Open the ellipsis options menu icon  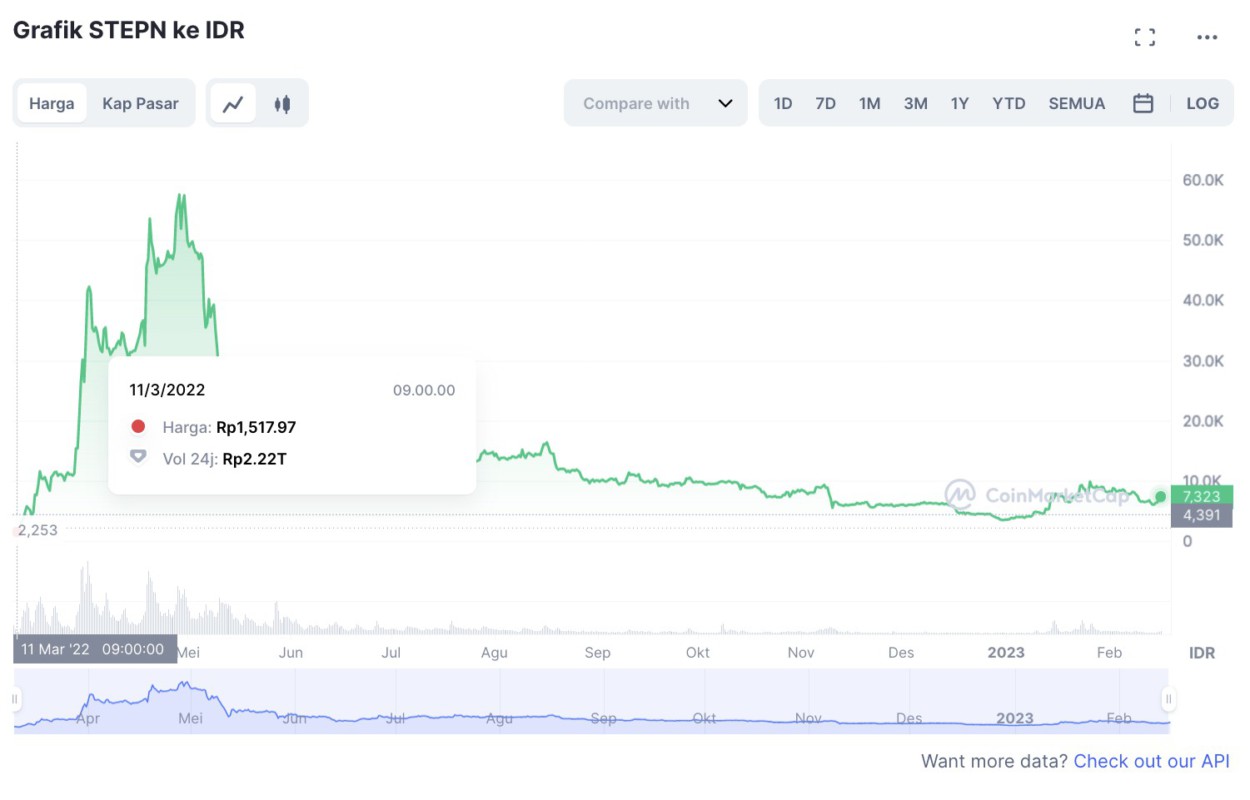point(1207,37)
